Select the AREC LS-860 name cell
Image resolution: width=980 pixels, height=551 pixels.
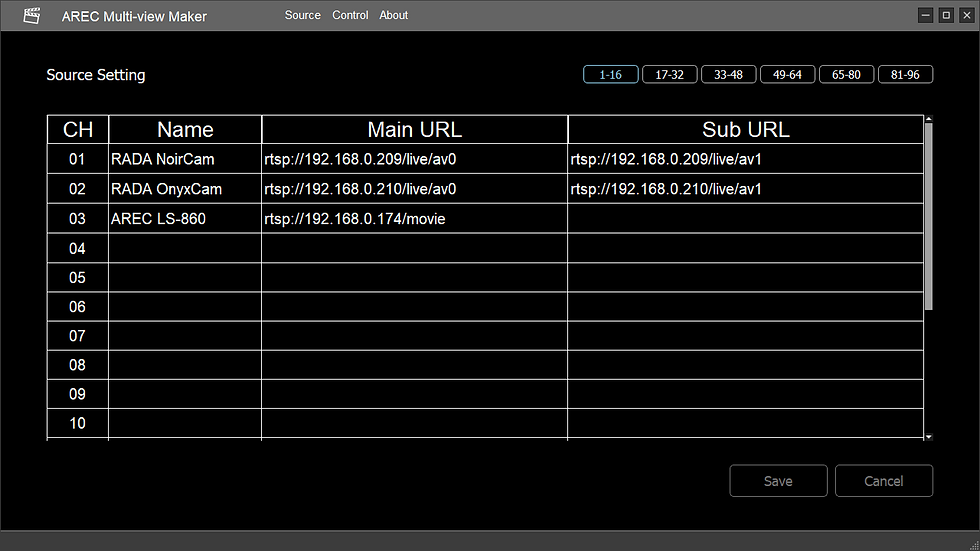(185, 219)
